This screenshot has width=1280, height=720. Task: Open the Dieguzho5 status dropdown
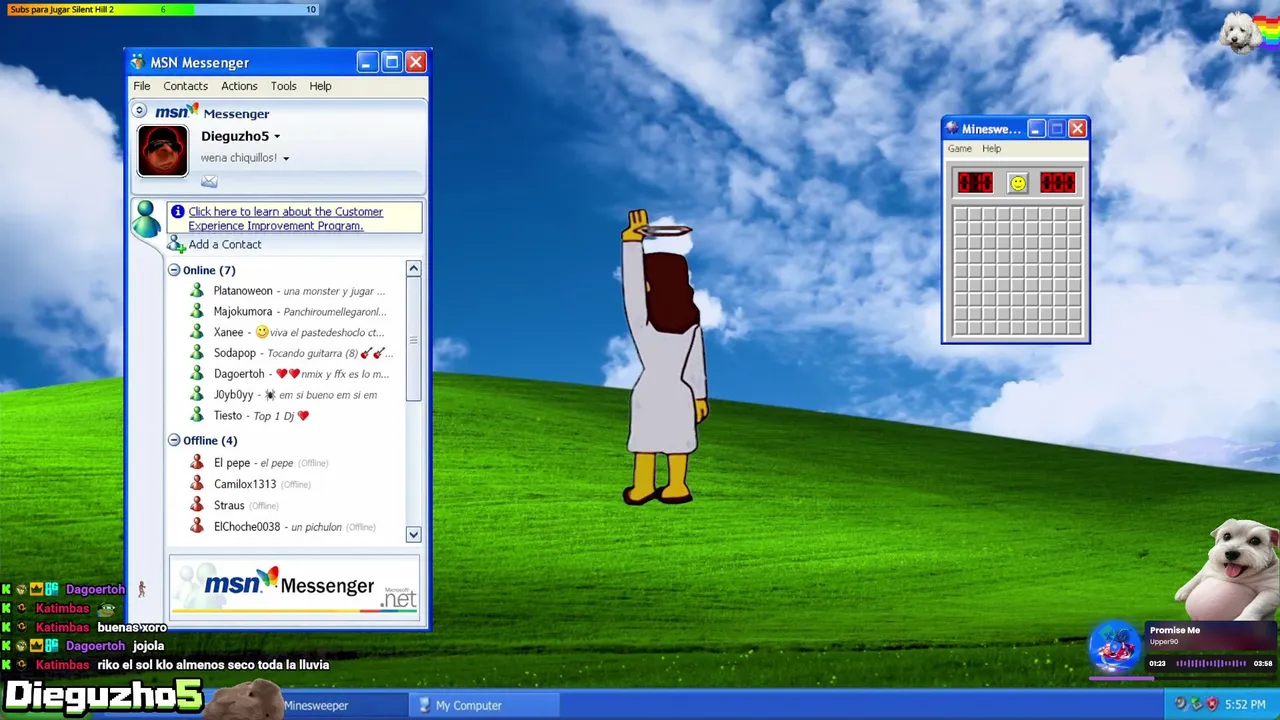(277, 137)
